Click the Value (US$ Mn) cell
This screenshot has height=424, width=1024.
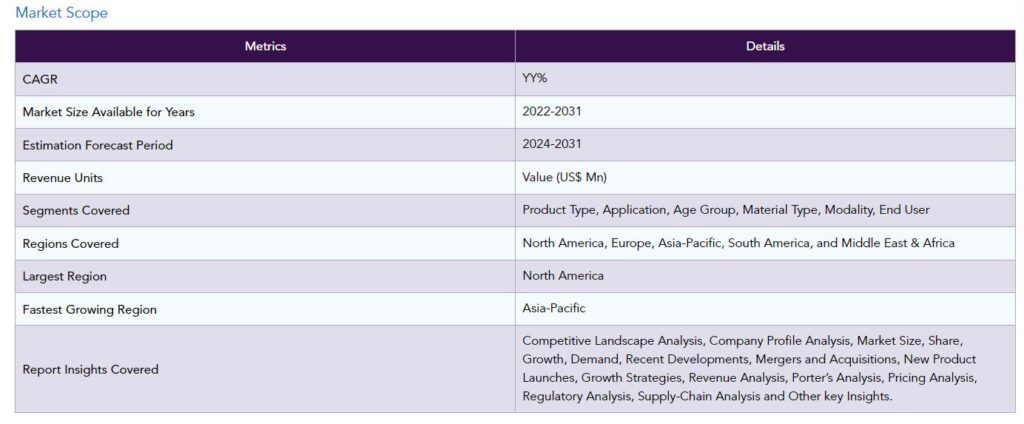564,178
